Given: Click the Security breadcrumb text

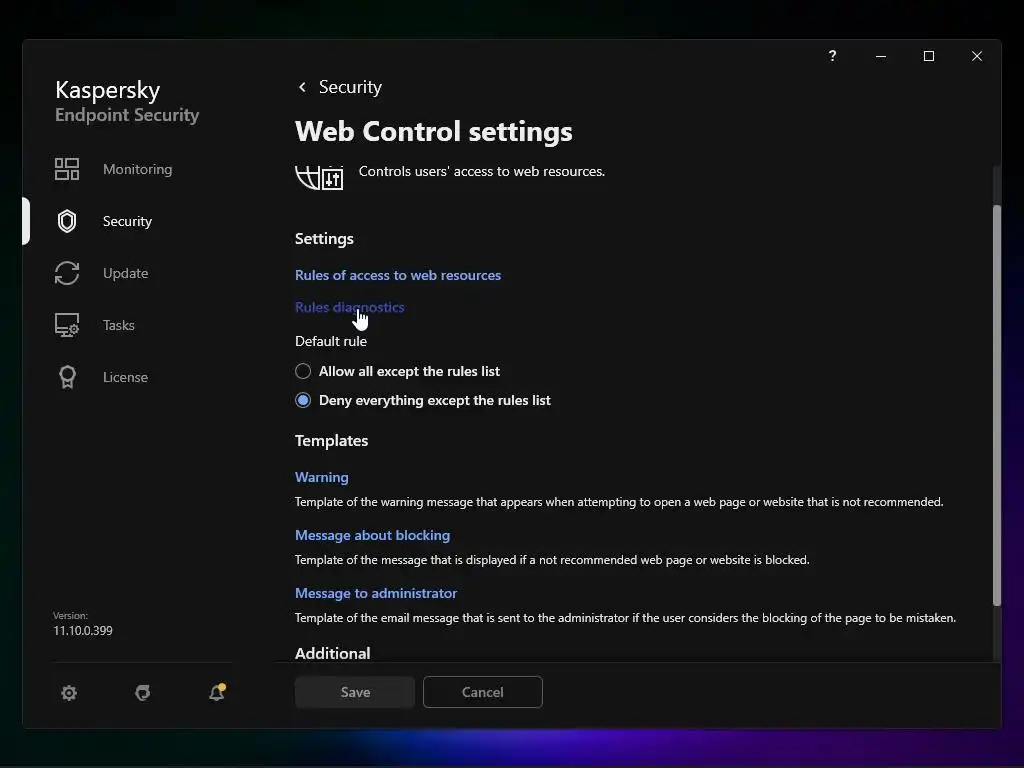Looking at the screenshot, I should click(x=350, y=87).
